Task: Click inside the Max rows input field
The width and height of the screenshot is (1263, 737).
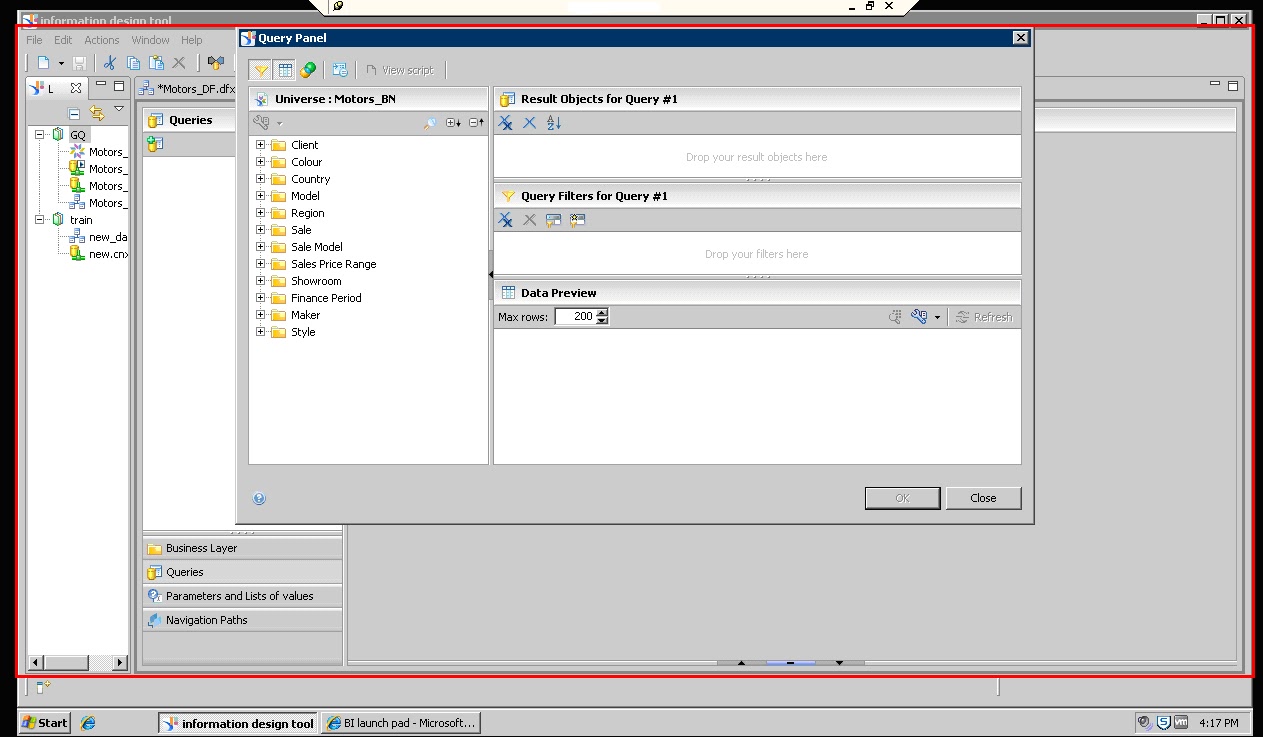Action: pos(575,316)
